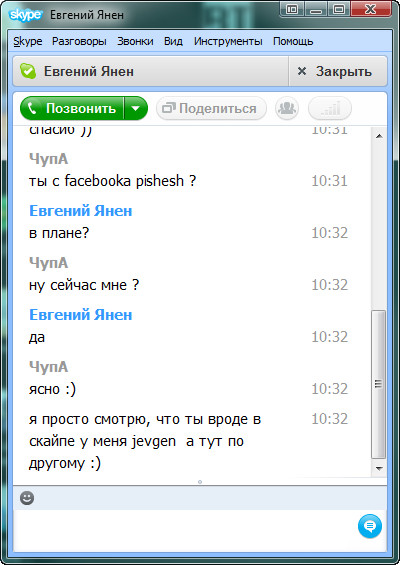Click the chat scrollbar thumb

click(378, 384)
